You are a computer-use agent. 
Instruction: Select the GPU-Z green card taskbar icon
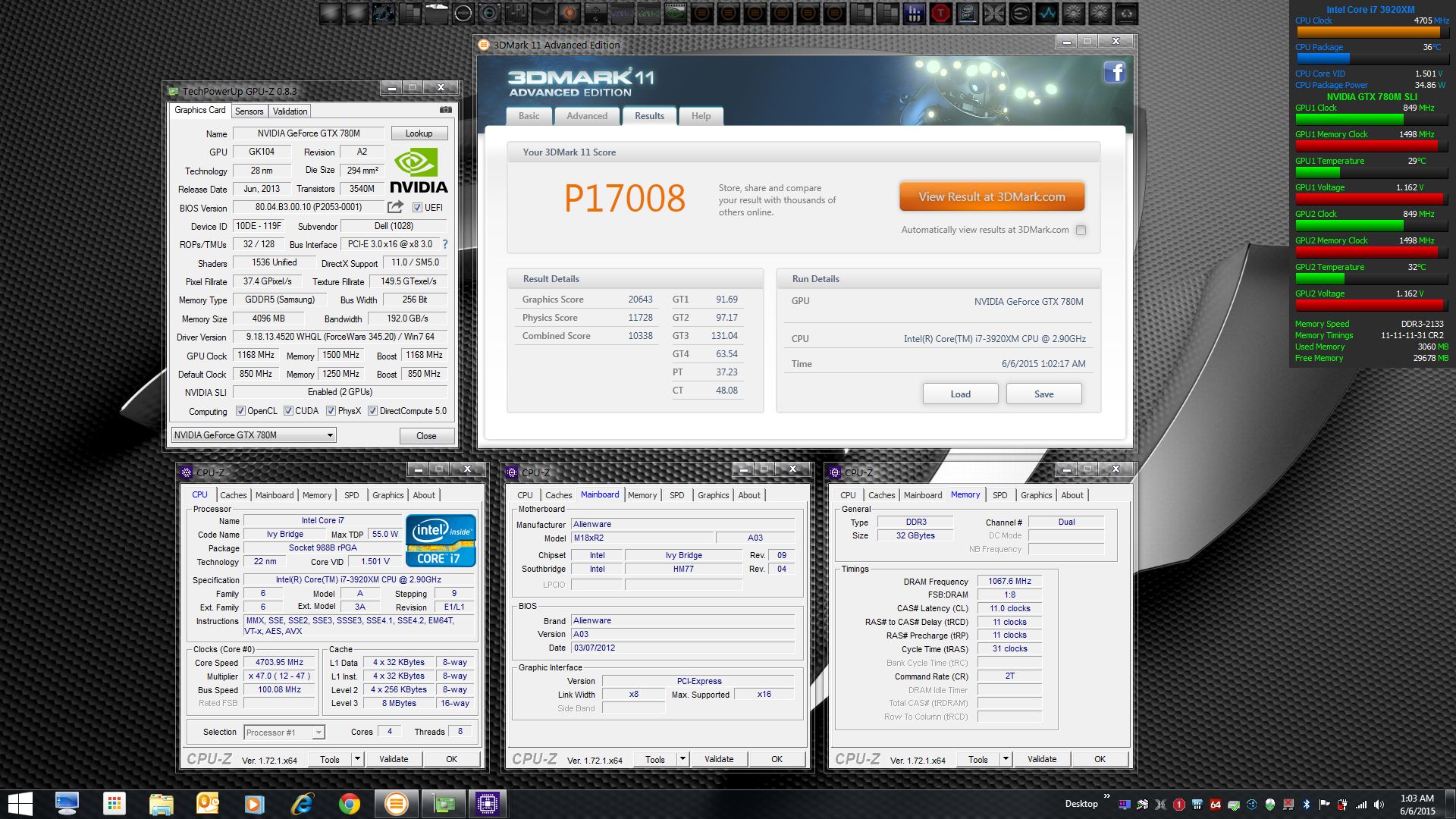pos(442,804)
